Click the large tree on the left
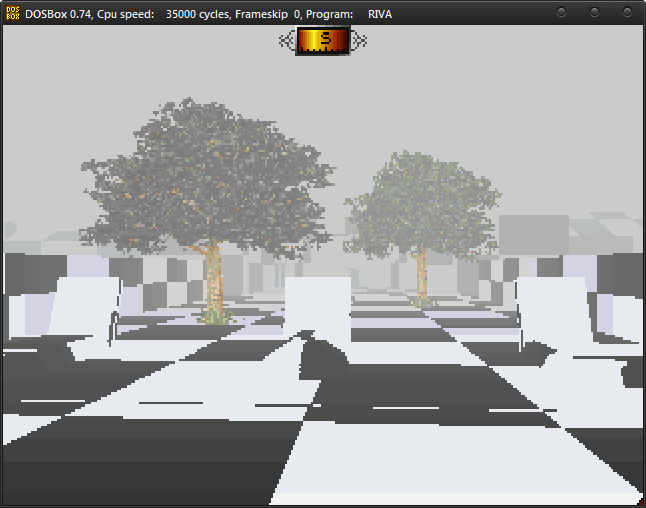The width and height of the screenshot is (646, 508). [x=208, y=210]
